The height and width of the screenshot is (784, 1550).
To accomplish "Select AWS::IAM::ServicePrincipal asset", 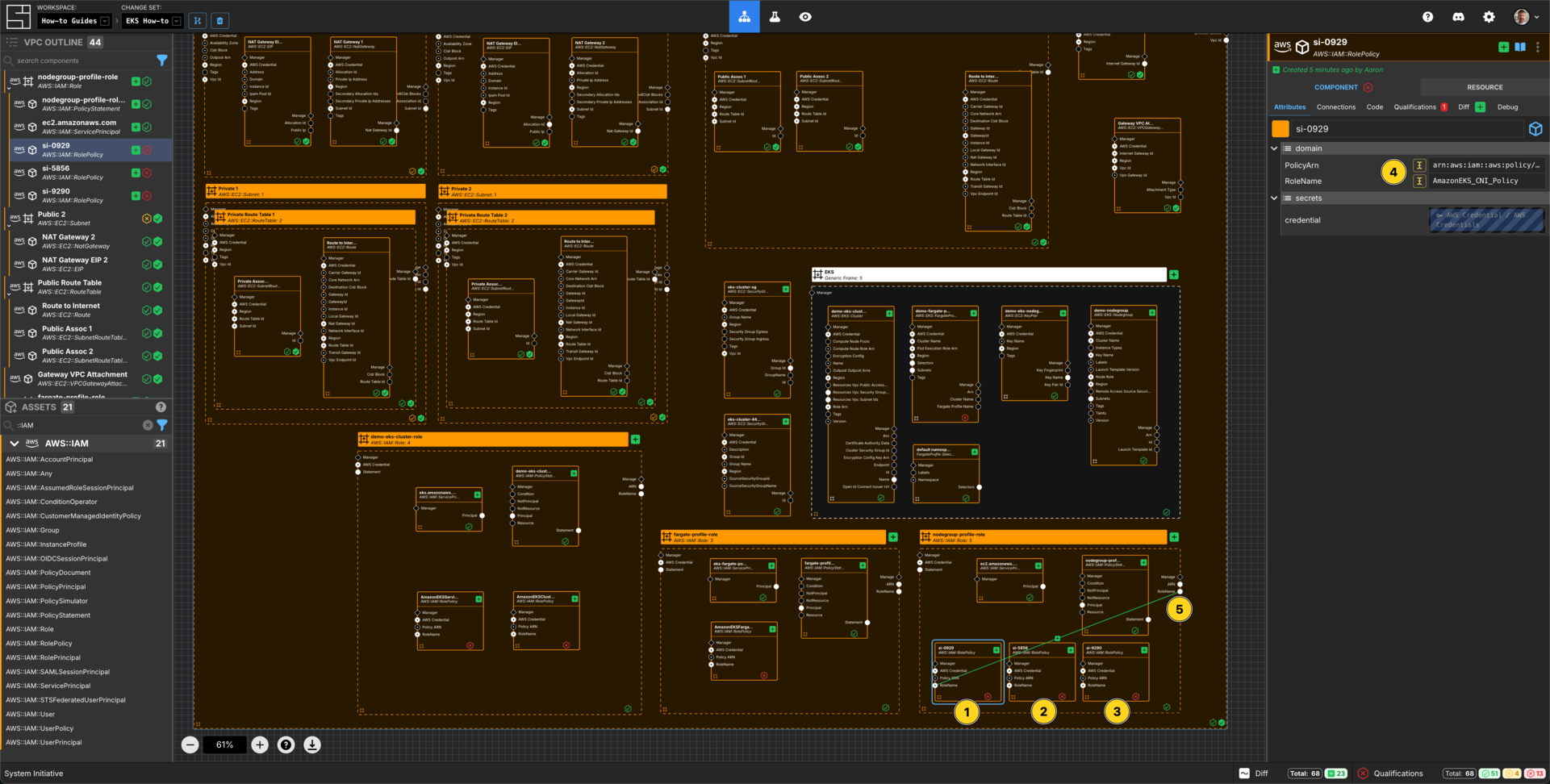I will coord(48,686).
